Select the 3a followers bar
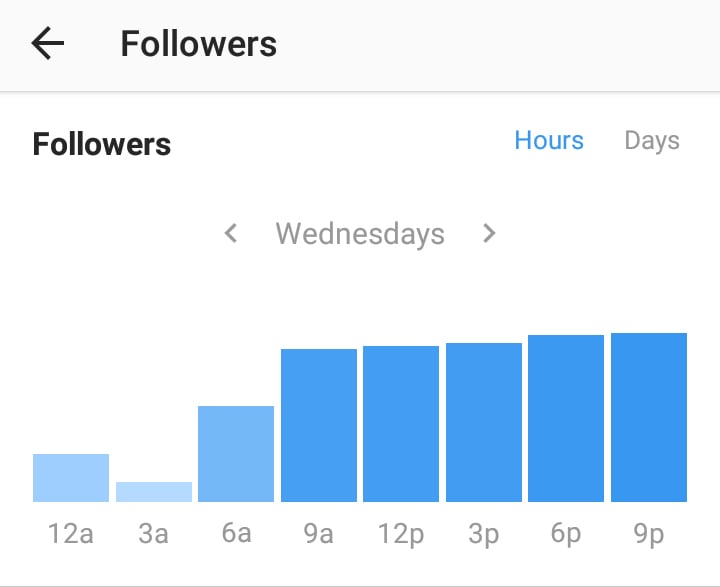 154,492
